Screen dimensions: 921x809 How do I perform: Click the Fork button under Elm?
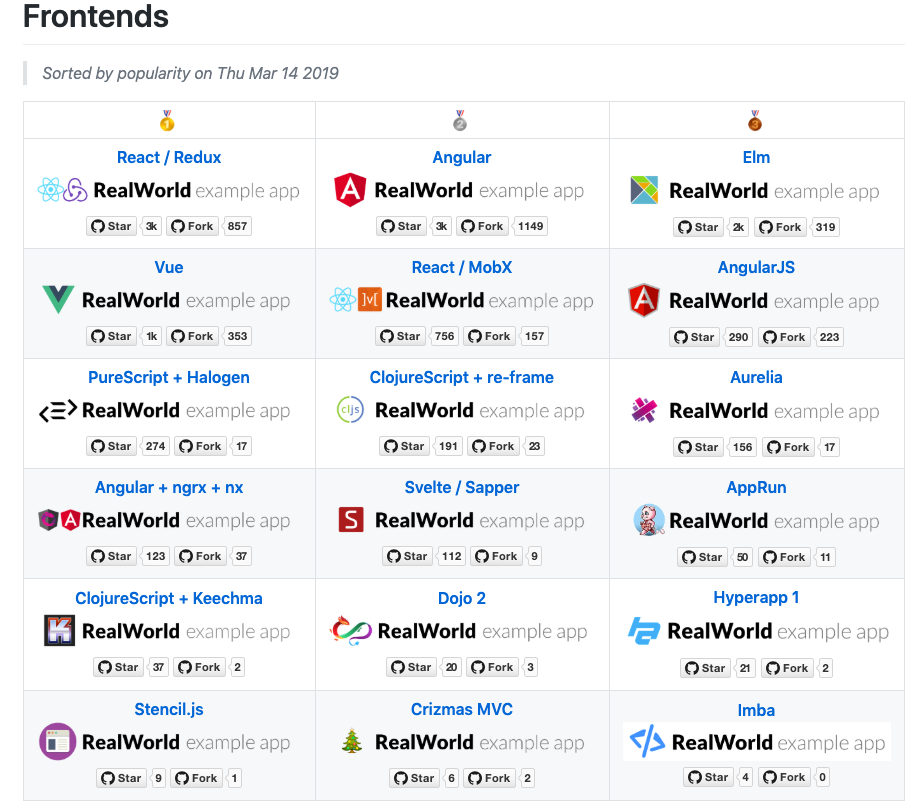780,227
